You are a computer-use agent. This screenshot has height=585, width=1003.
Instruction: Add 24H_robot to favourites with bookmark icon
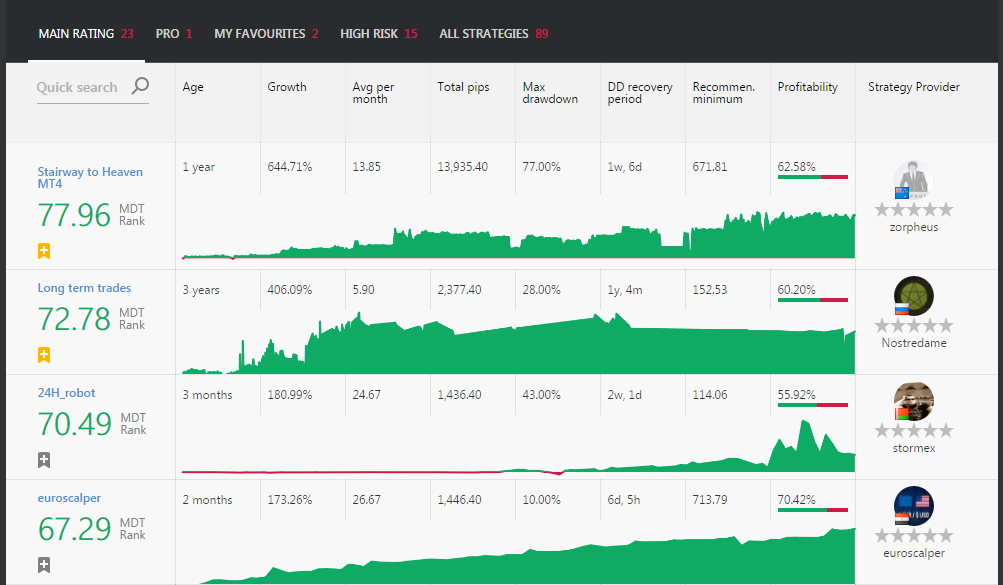43,460
